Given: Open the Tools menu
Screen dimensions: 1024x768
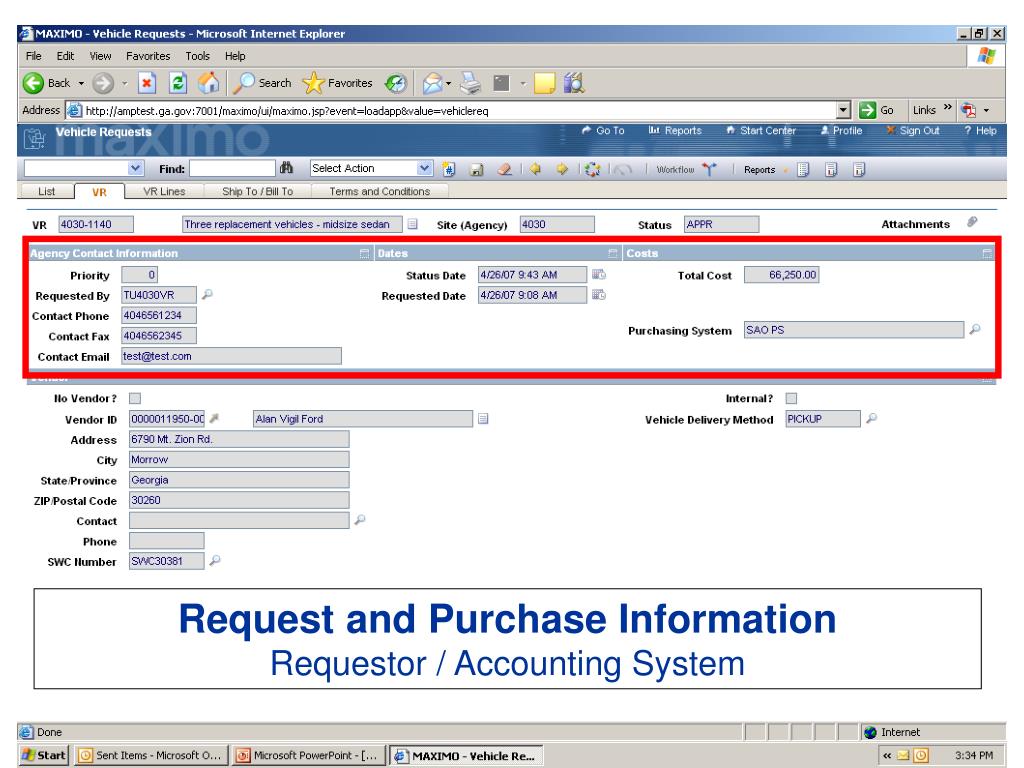Looking at the screenshot, I should pos(197,56).
